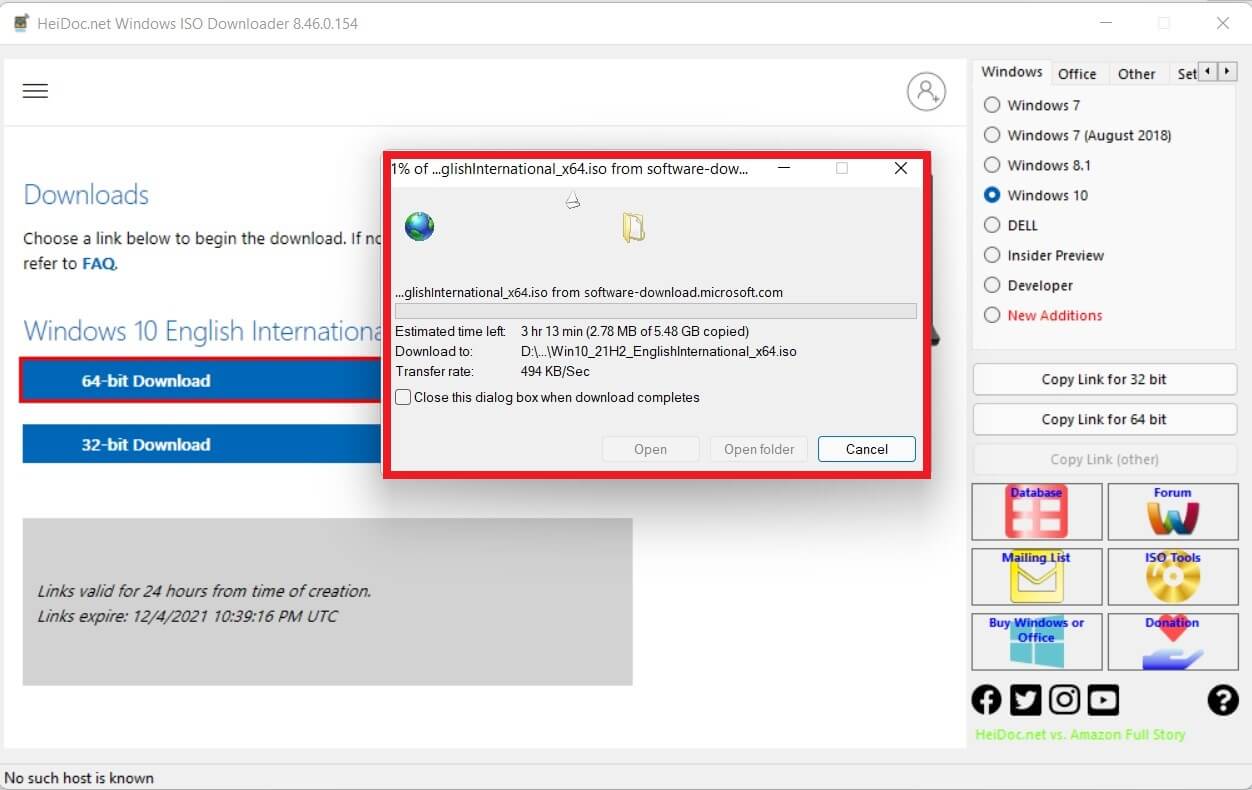1252x790 pixels.
Task: Open the Mailing List tile
Action: [x=1036, y=577]
